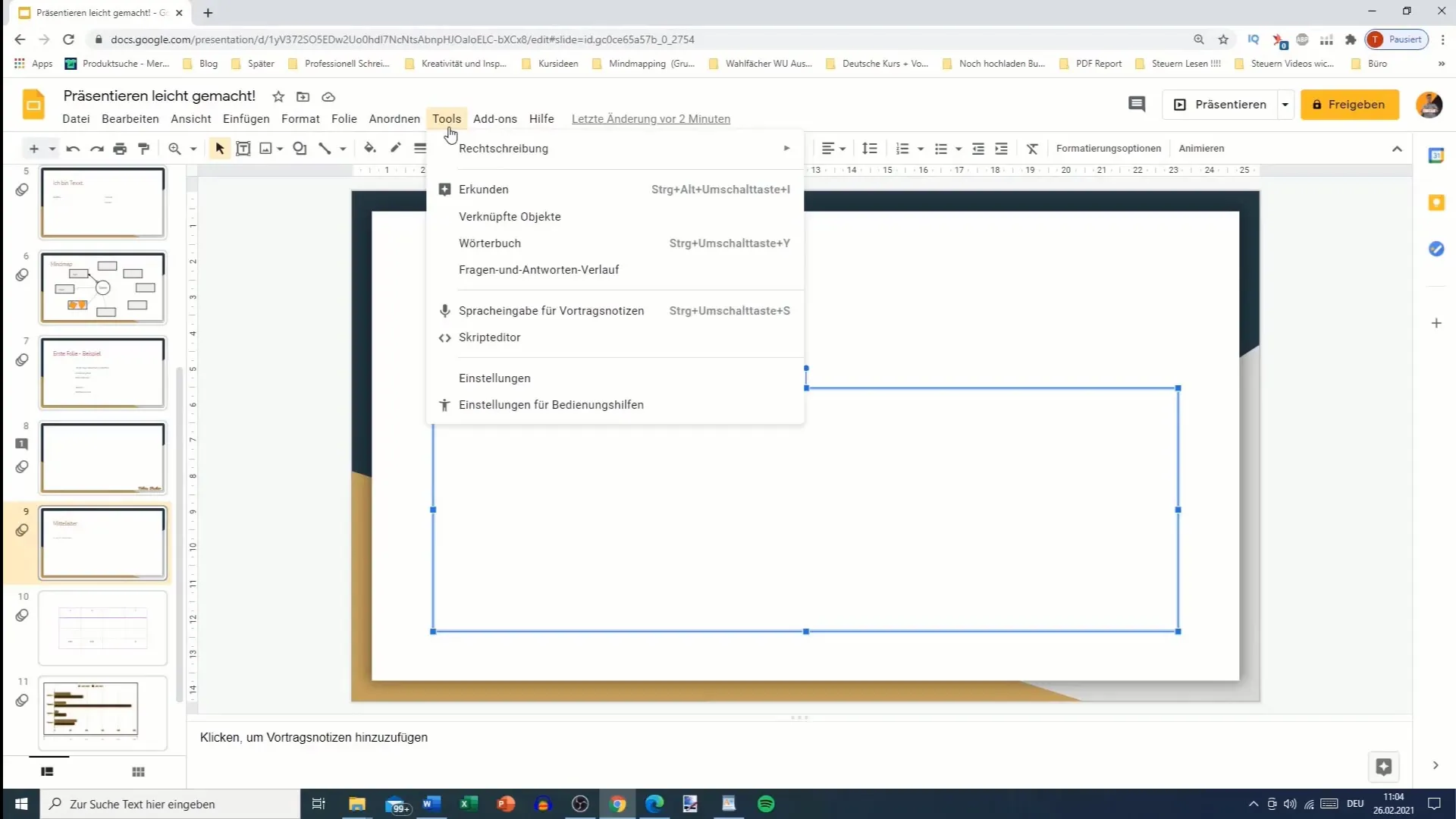Click the redo arrow icon
Image resolution: width=1456 pixels, height=819 pixels.
tap(96, 149)
